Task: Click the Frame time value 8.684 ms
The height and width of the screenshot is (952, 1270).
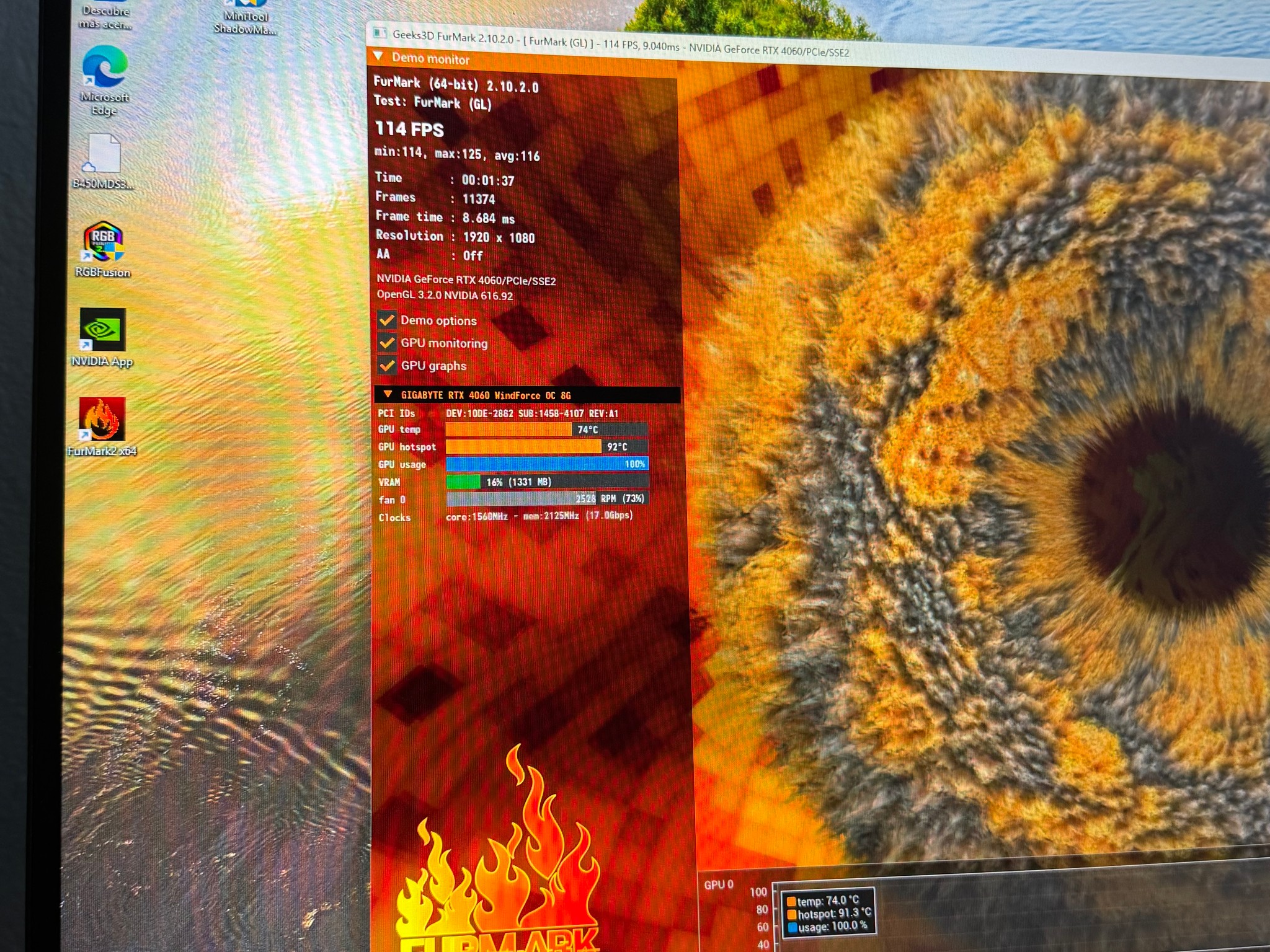Action: click(x=489, y=218)
